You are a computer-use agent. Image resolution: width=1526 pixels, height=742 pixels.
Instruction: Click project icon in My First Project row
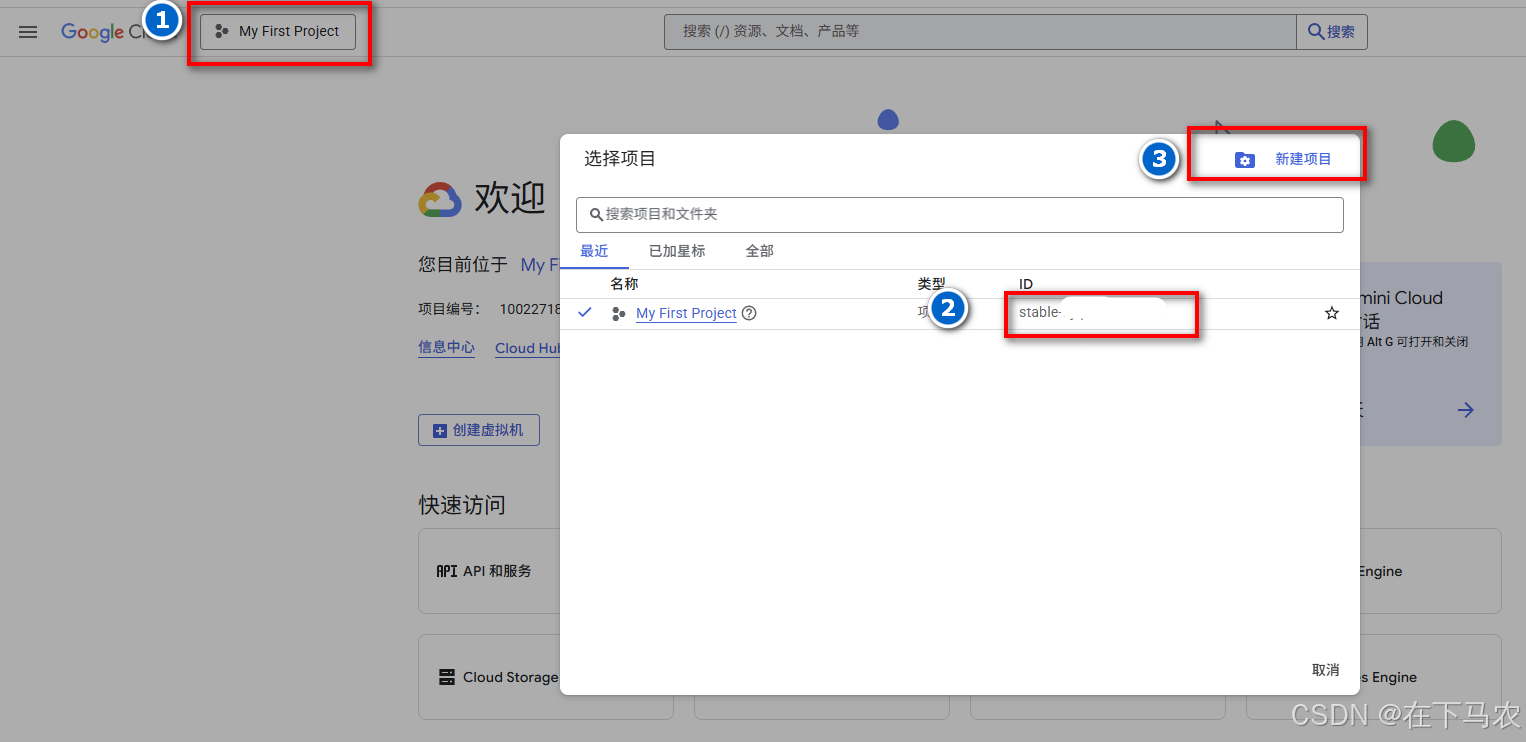pos(619,314)
